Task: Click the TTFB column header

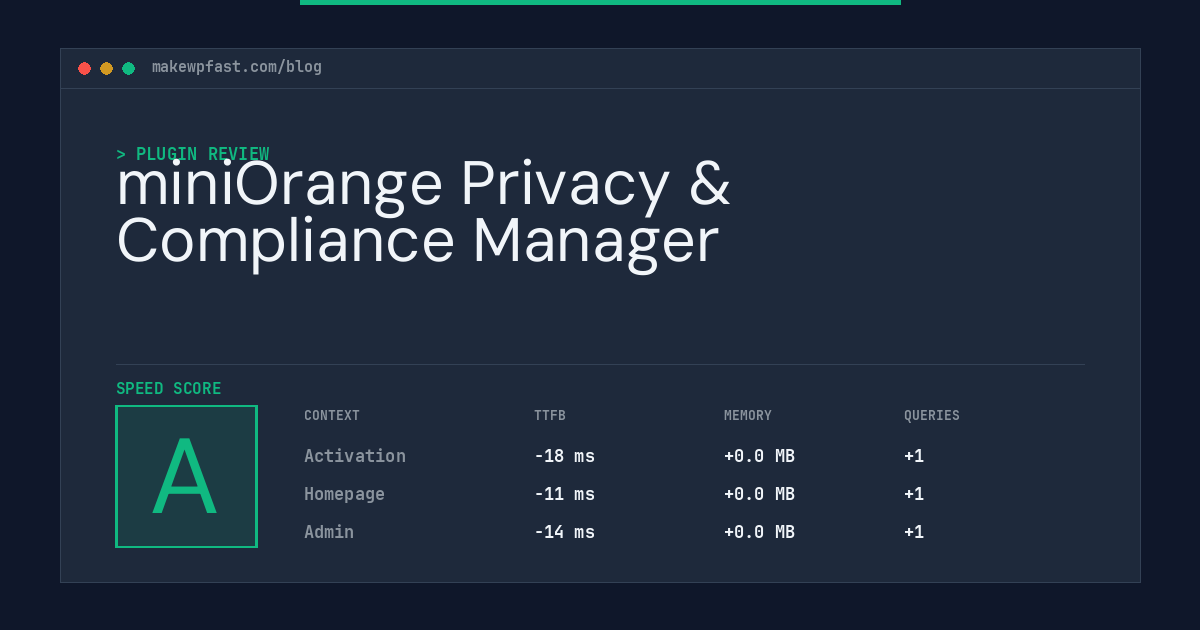Action: pos(550,416)
